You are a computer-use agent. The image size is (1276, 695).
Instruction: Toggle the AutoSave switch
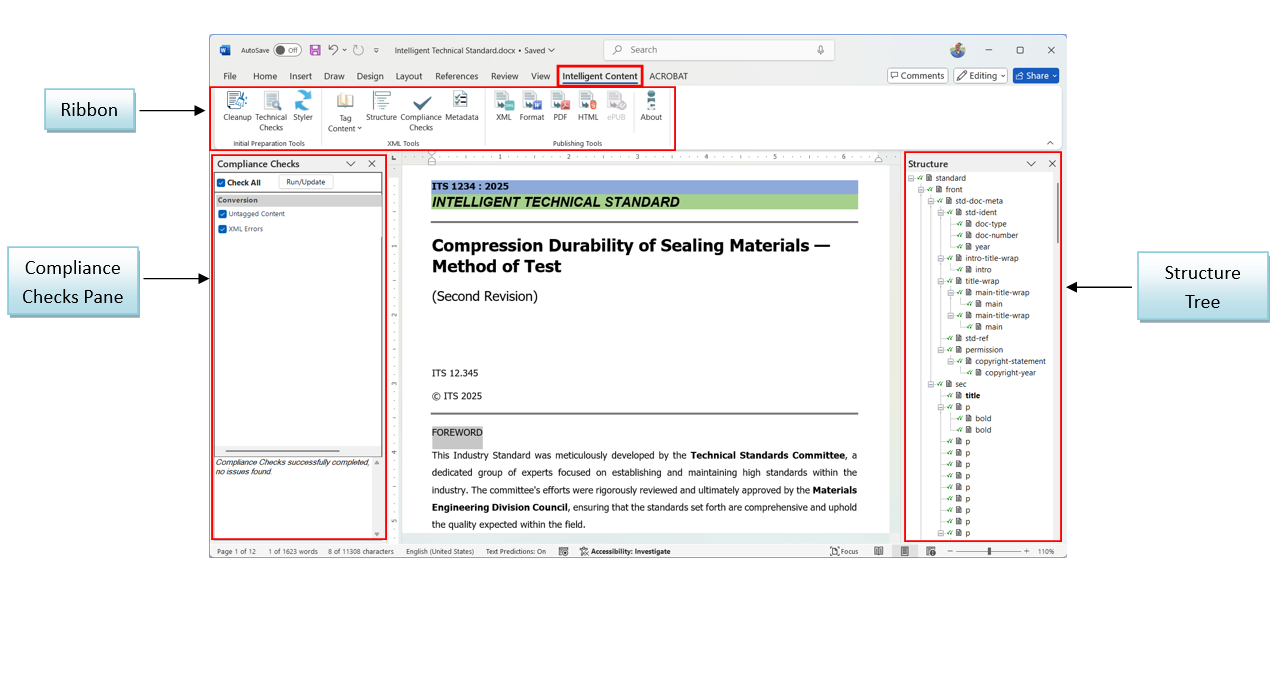pyautogui.click(x=287, y=50)
